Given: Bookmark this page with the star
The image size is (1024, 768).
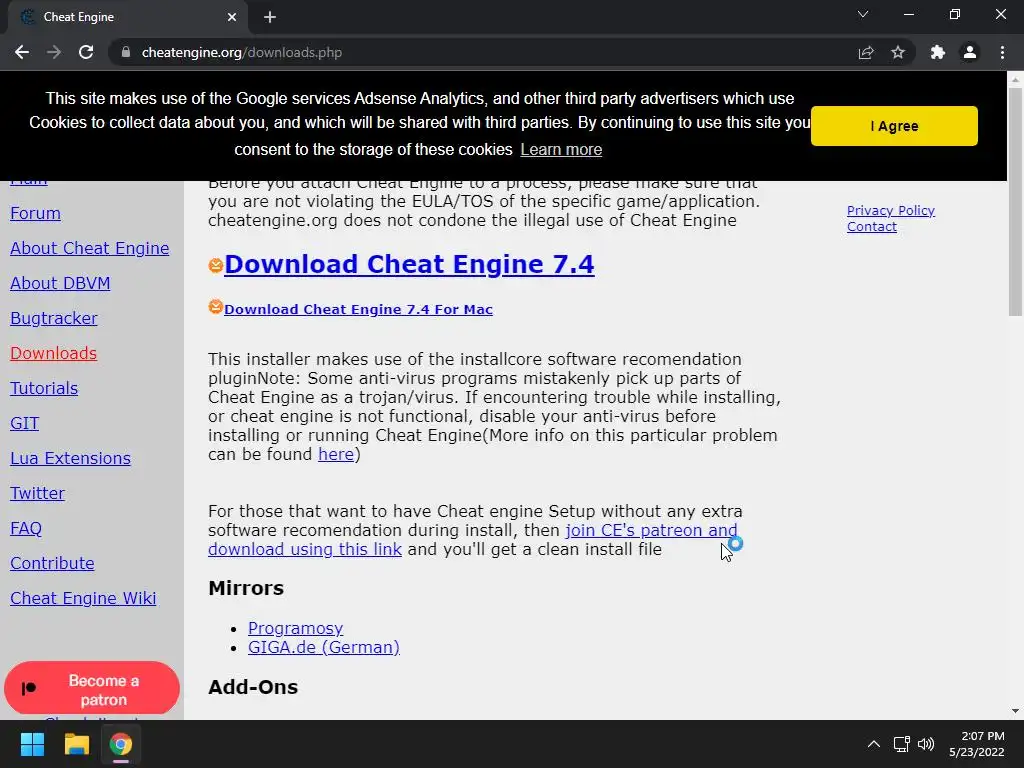Looking at the screenshot, I should point(898,52).
